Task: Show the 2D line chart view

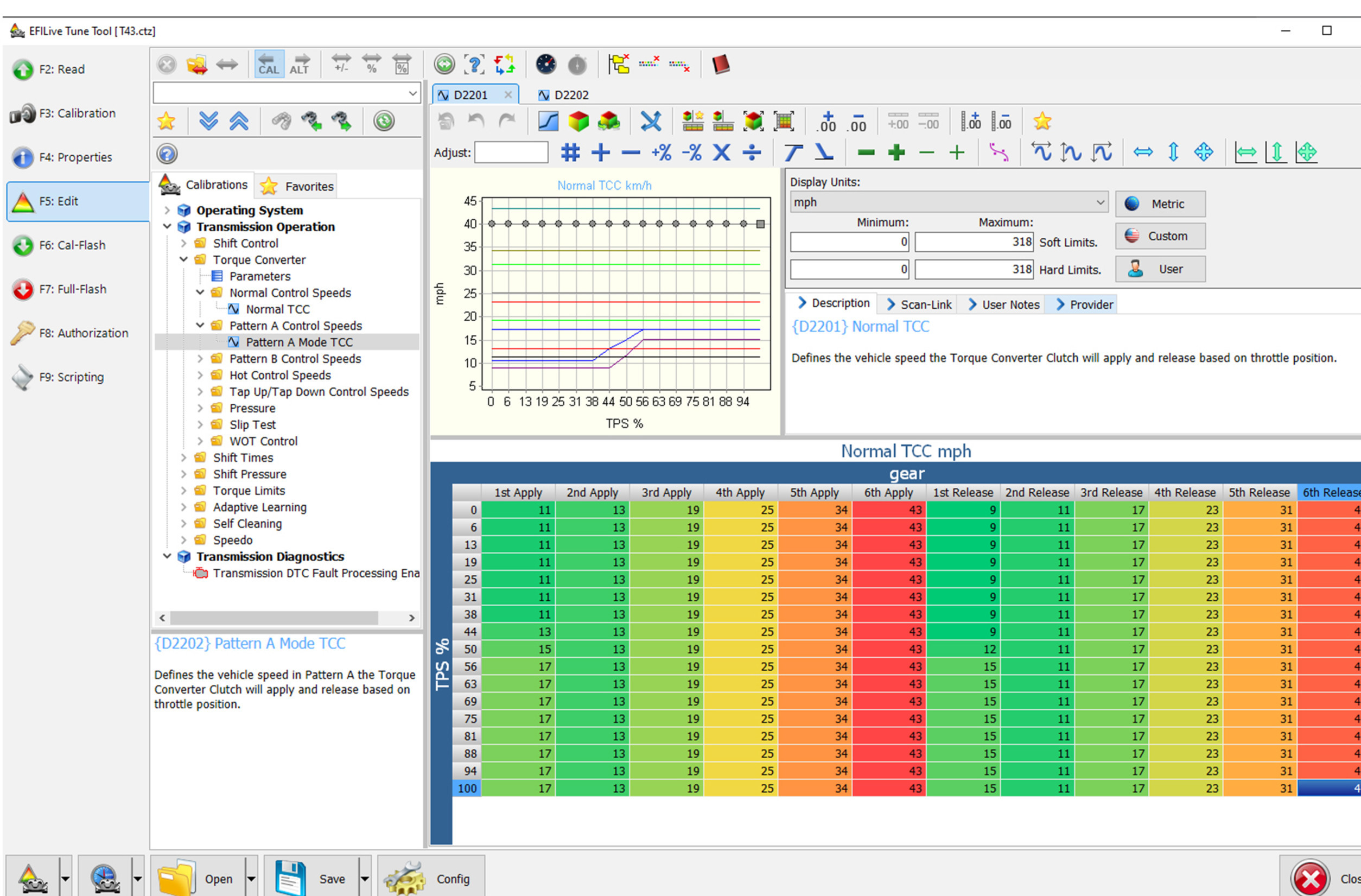Action: pos(548,121)
